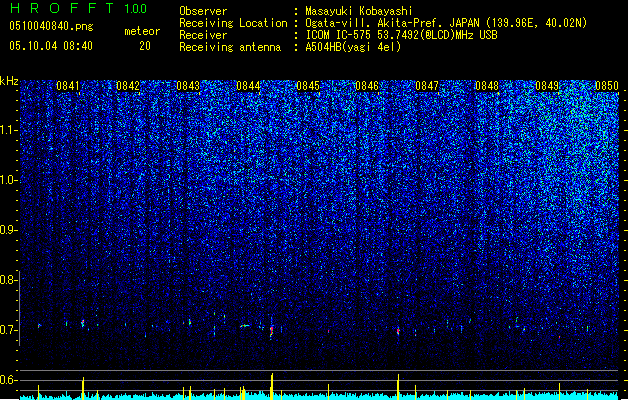Select the Ogata-vill. Akita-Pref. JAPAN location text

coord(446,23)
